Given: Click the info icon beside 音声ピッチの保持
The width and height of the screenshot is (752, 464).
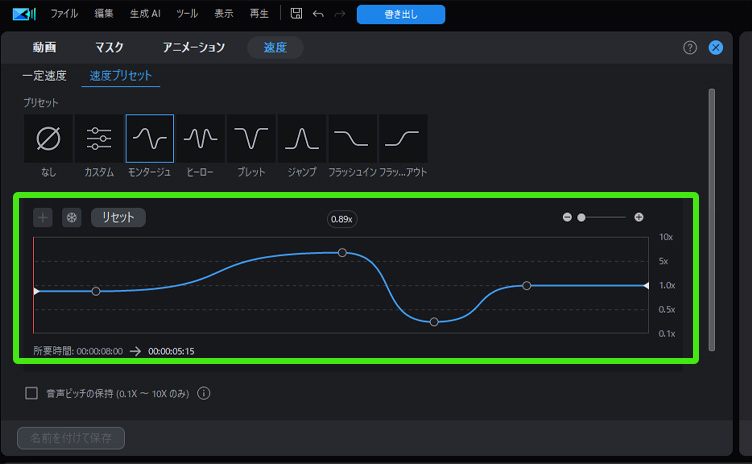Looking at the screenshot, I should coord(203,393).
